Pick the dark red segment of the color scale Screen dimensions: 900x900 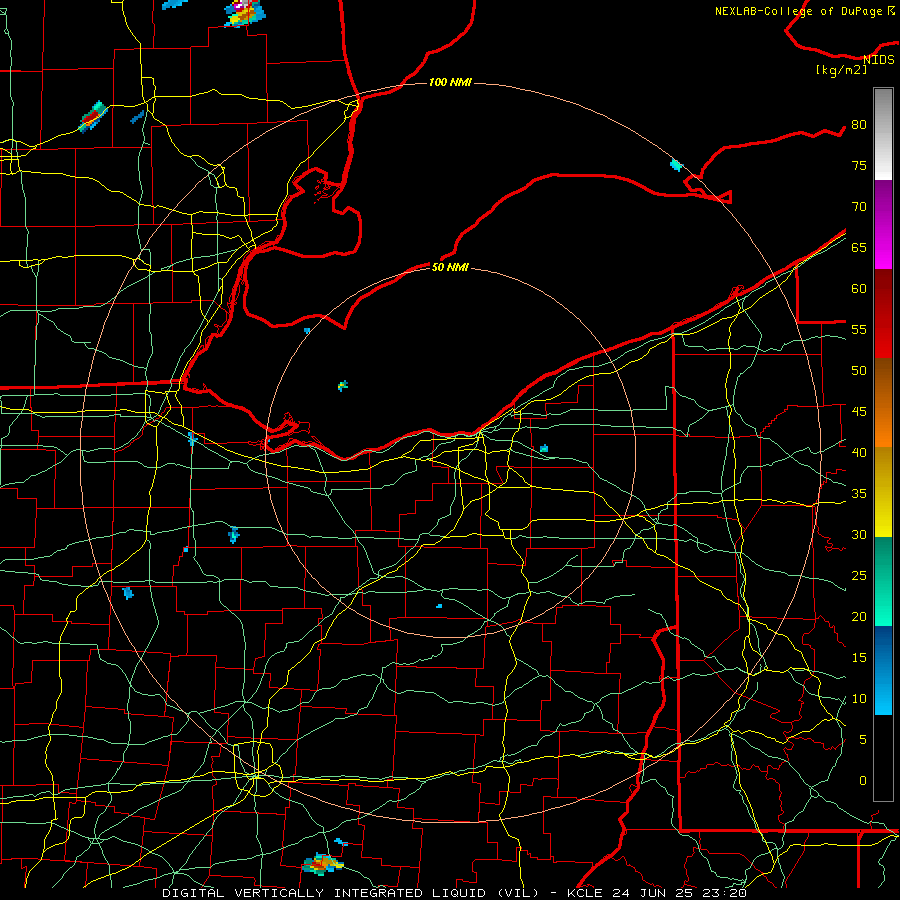(883, 313)
